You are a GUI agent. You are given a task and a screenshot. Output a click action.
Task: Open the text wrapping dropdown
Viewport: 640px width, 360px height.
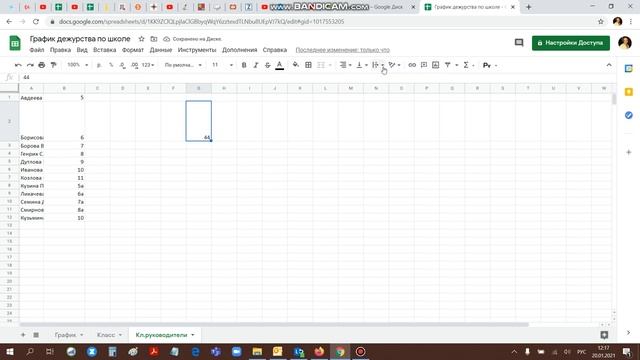378,65
